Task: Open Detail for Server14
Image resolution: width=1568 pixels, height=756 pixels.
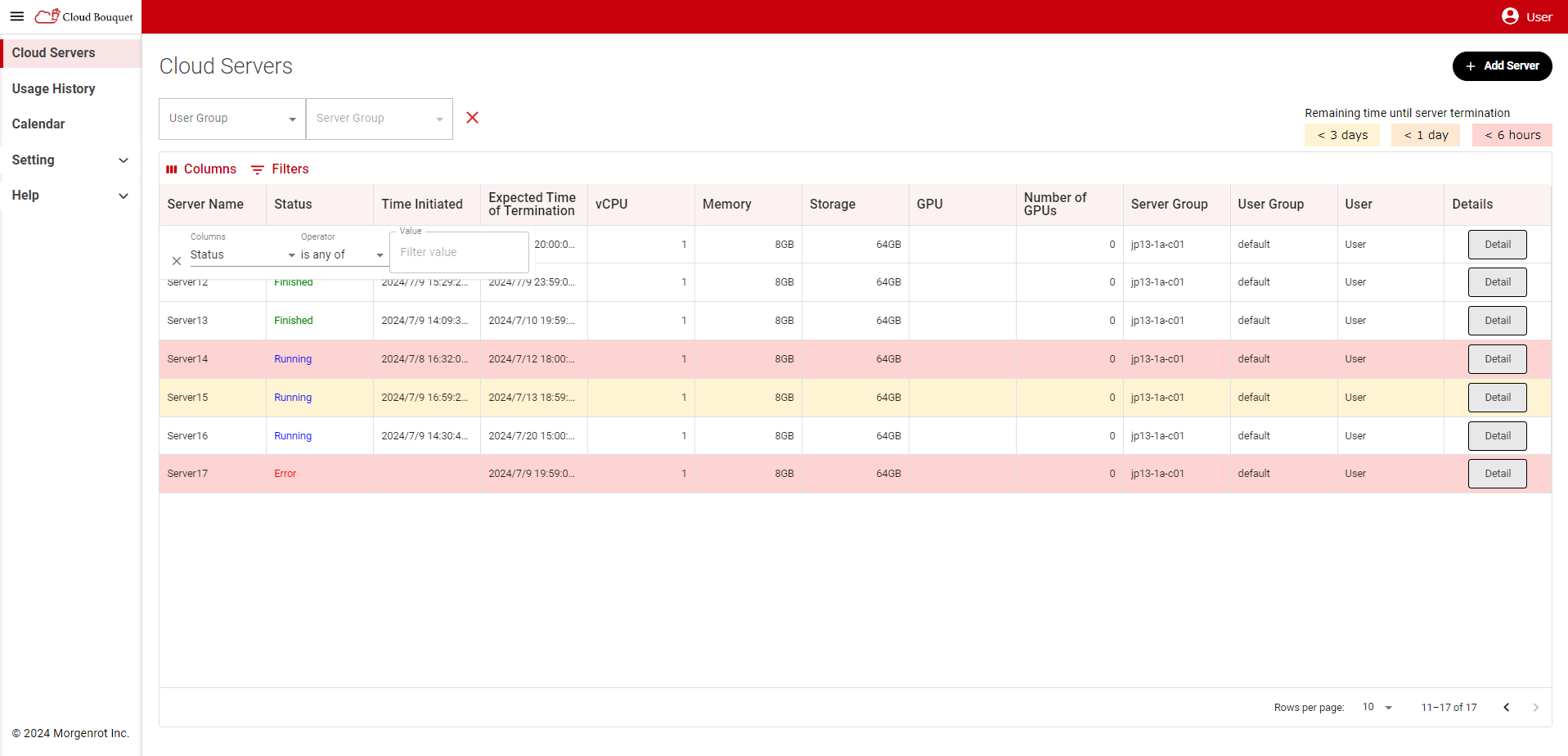Action: coord(1497,359)
